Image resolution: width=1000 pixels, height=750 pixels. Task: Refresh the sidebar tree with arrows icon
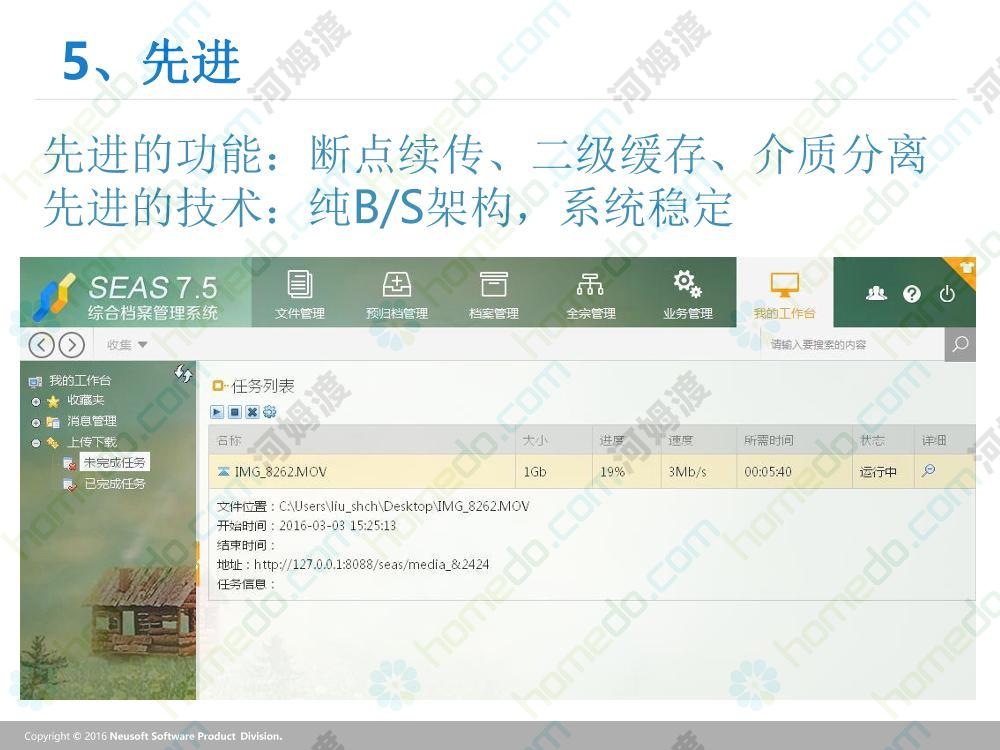tap(184, 374)
